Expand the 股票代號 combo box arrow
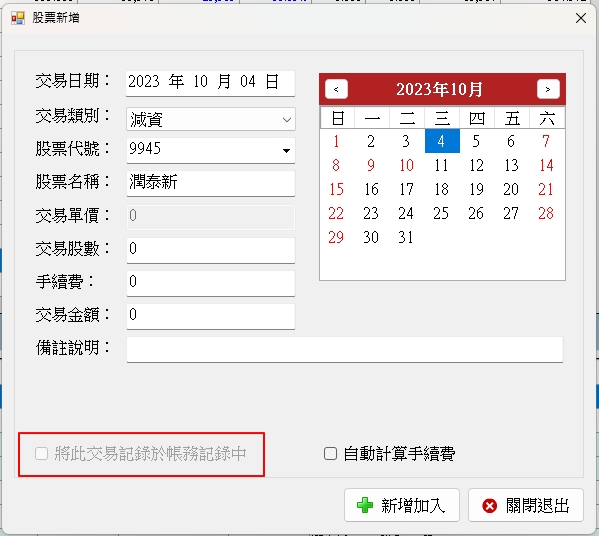Image resolution: width=599 pixels, height=536 pixels. pyautogui.click(x=286, y=151)
